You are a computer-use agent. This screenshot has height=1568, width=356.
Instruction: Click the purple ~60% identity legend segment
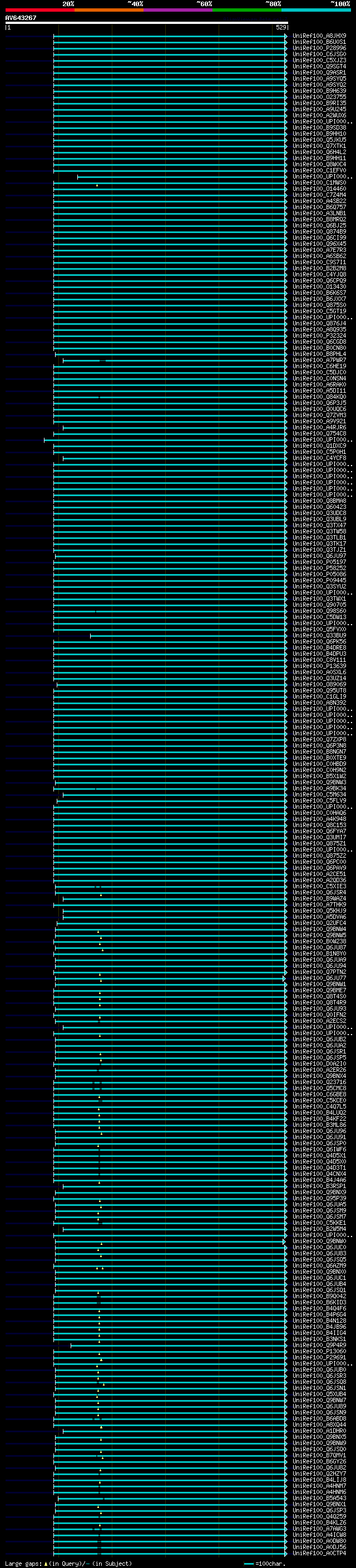pos(179,10)
